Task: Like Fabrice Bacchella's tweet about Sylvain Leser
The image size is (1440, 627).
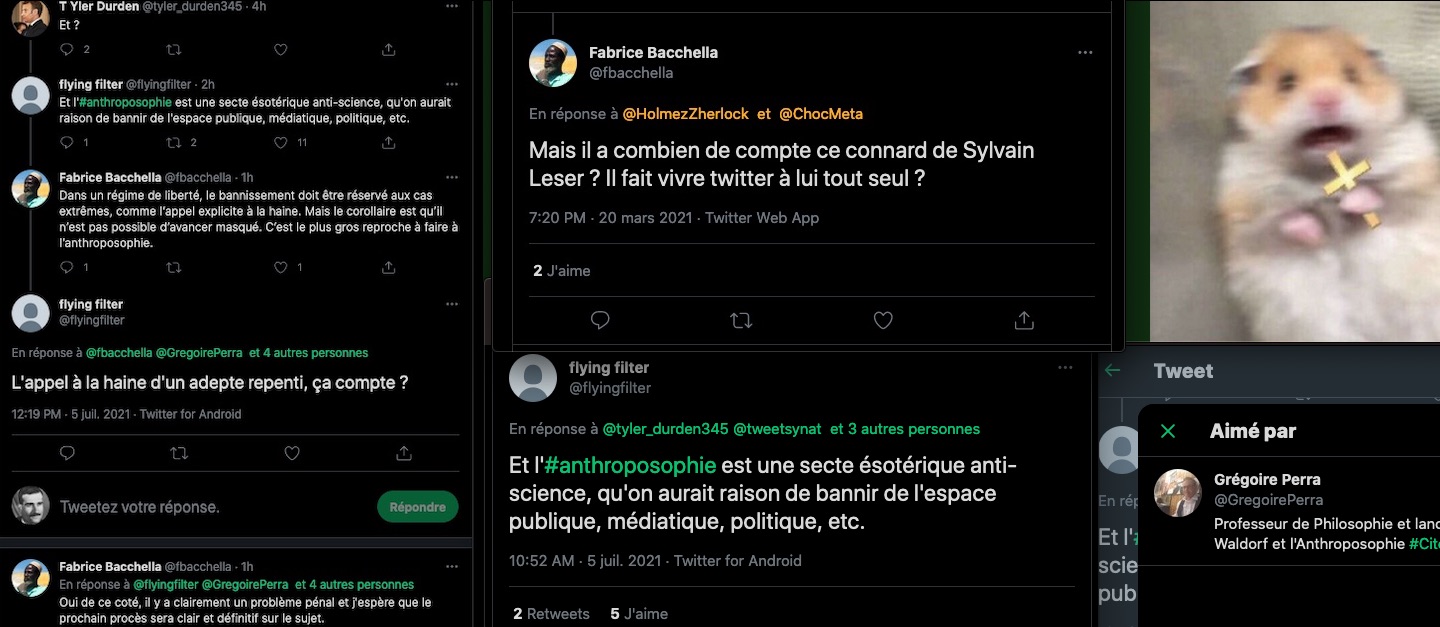Action: click(883, 320)
